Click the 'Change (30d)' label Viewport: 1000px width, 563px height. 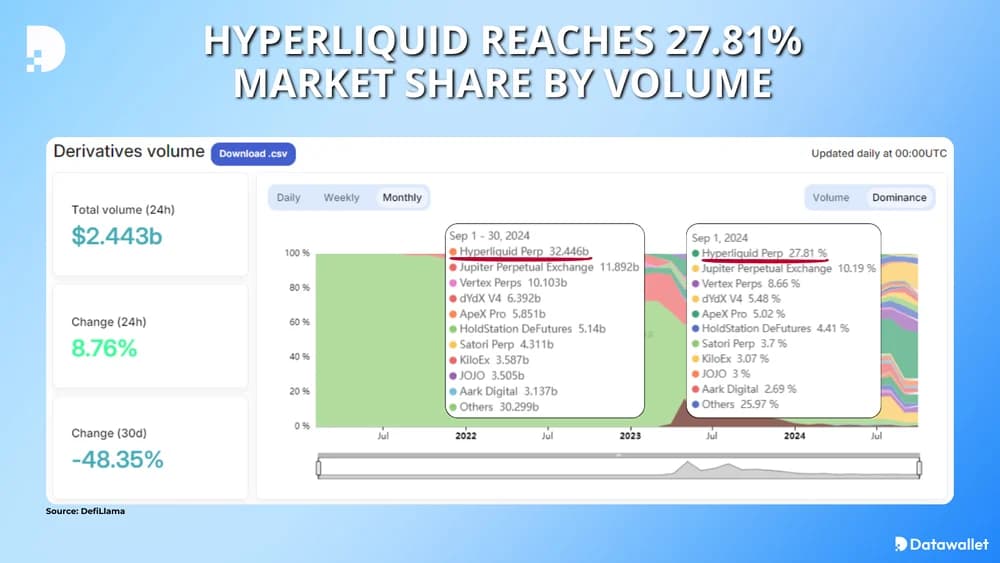tap(109, 434)
